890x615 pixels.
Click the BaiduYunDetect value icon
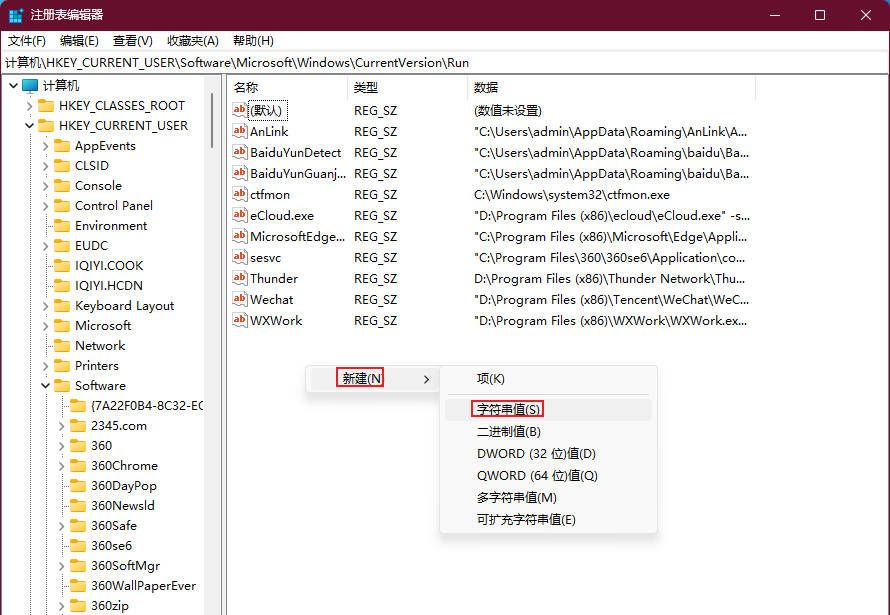click(x=238, y=152)
